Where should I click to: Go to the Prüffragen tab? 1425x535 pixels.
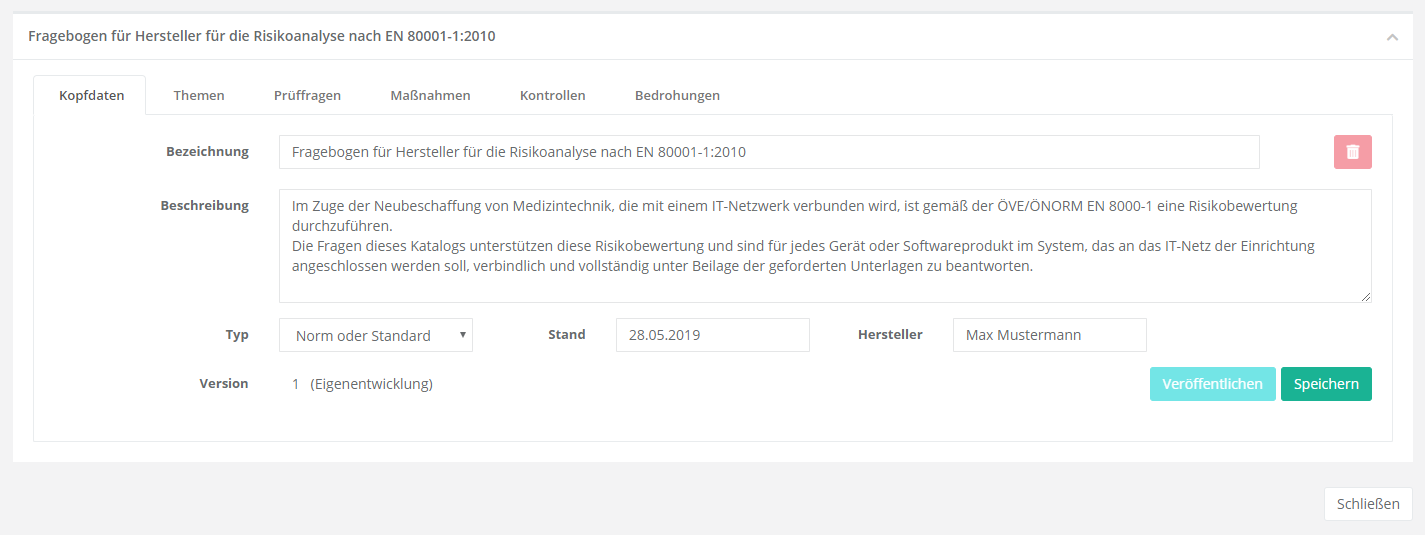307,96
